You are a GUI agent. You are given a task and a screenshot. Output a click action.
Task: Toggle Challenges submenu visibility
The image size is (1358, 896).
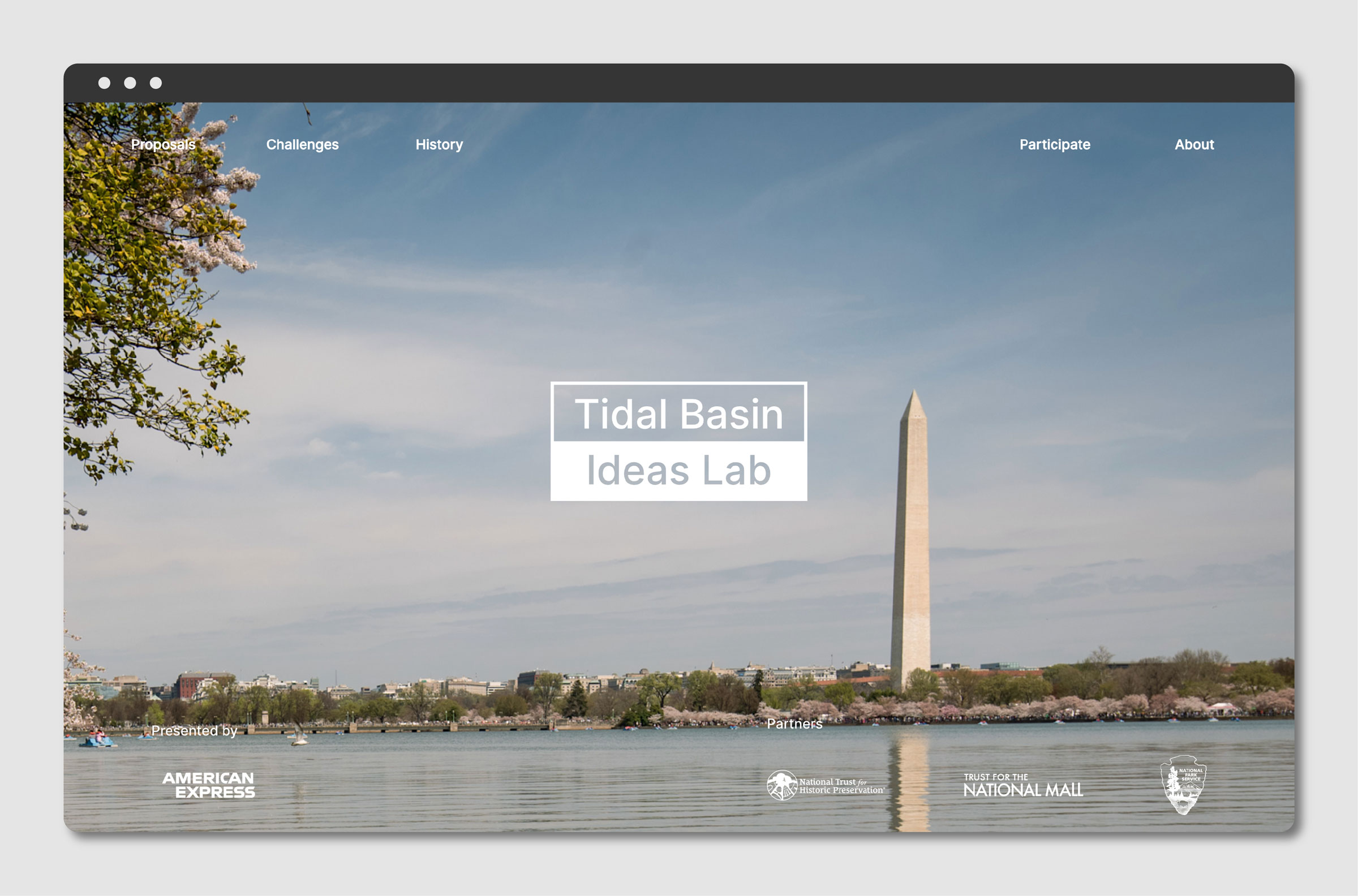301,144
